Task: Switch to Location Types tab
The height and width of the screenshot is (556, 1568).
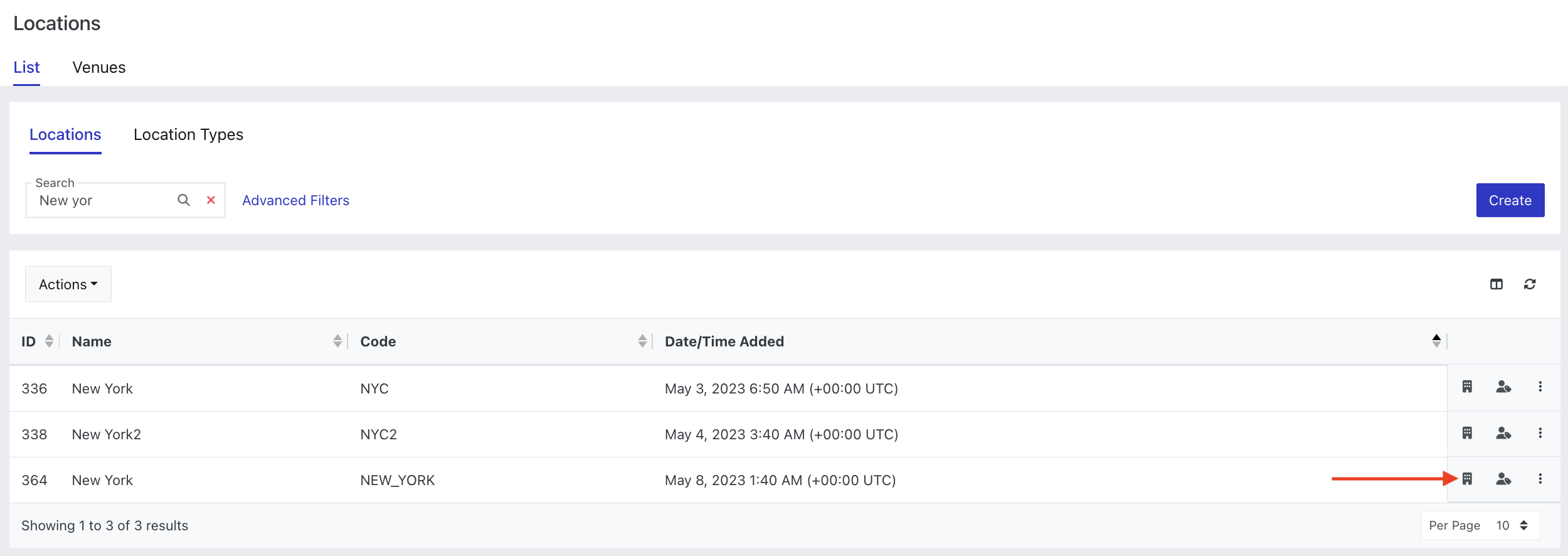Action: pos(188,134)
